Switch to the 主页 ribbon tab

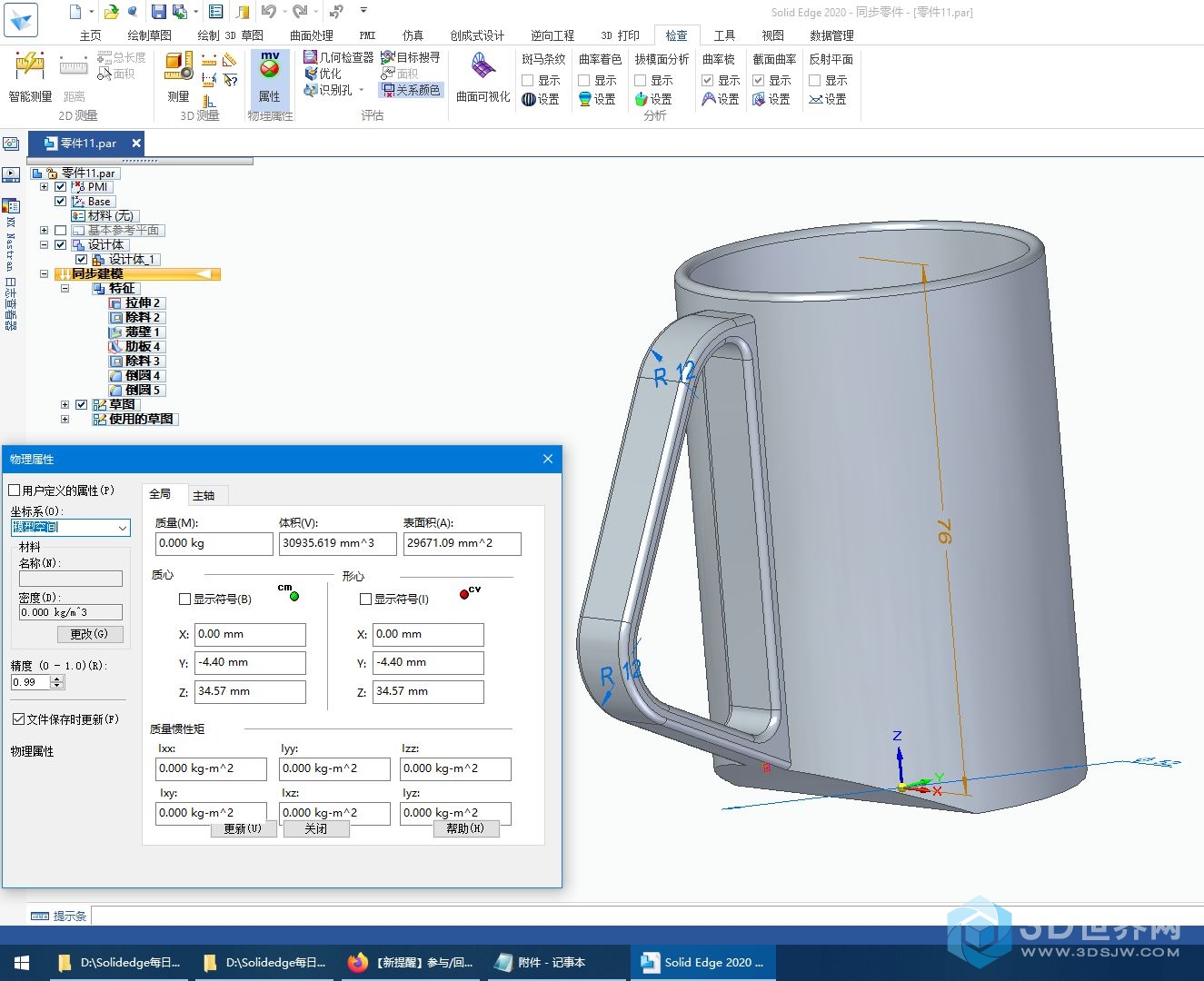tap(91, 35)
